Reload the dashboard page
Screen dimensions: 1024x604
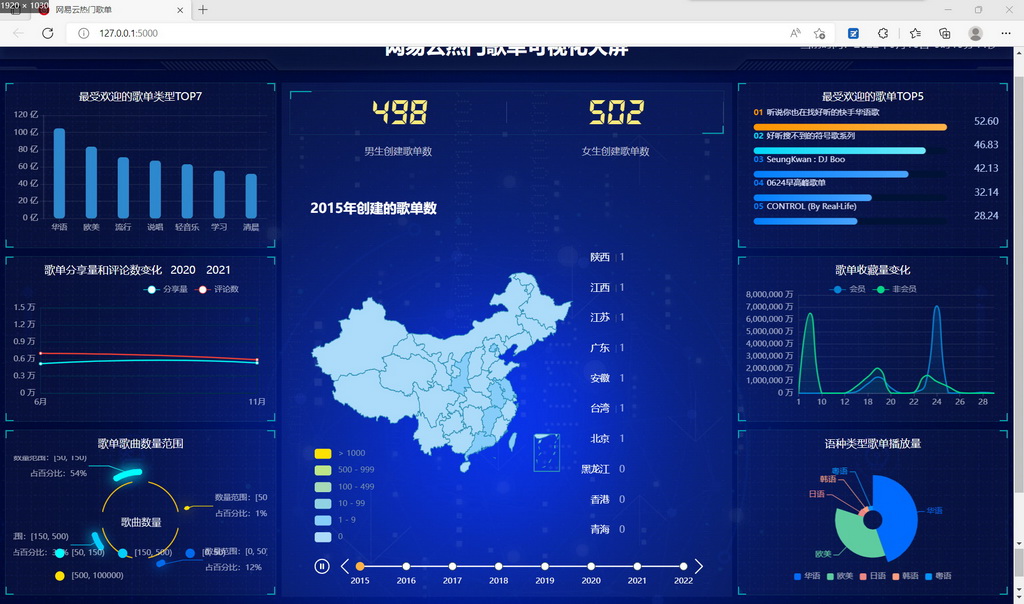tap(47, 33)
